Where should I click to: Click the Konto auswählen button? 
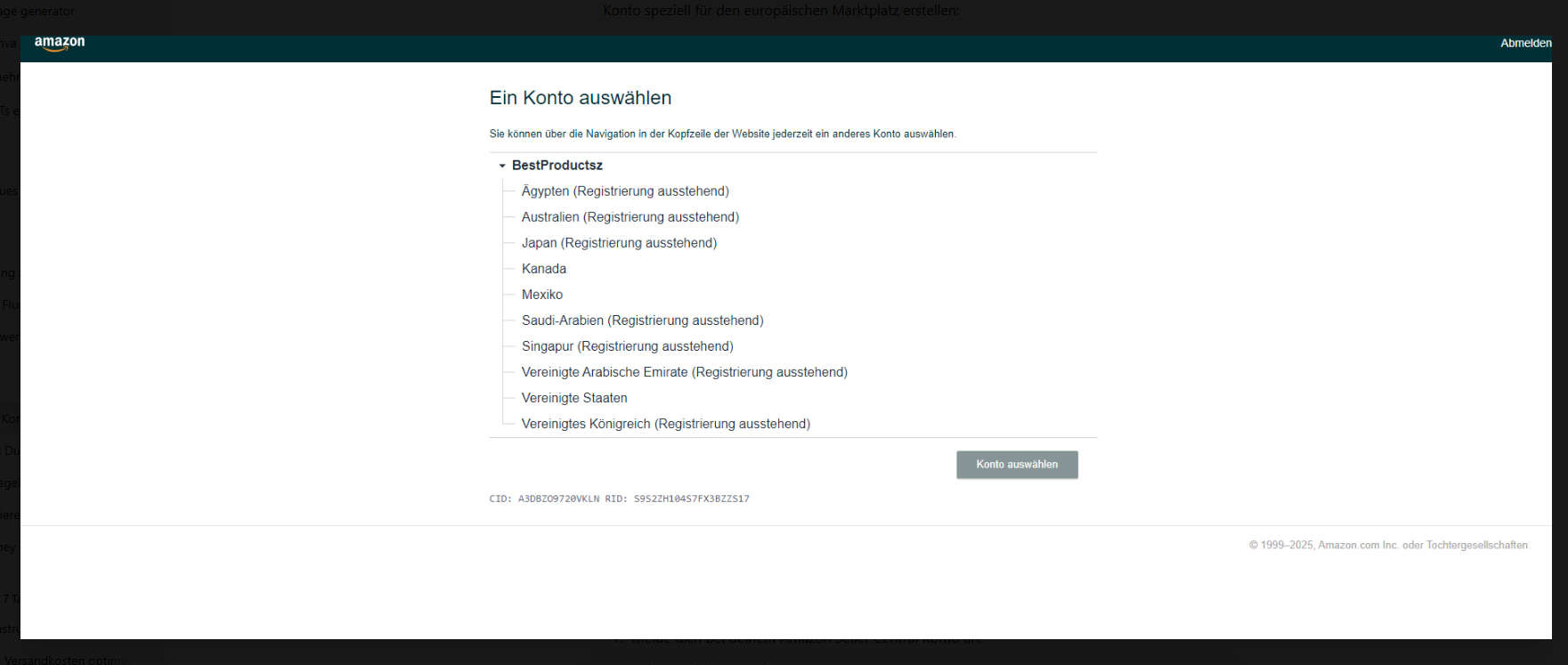pyautogui.click(x=1017, y=465)
